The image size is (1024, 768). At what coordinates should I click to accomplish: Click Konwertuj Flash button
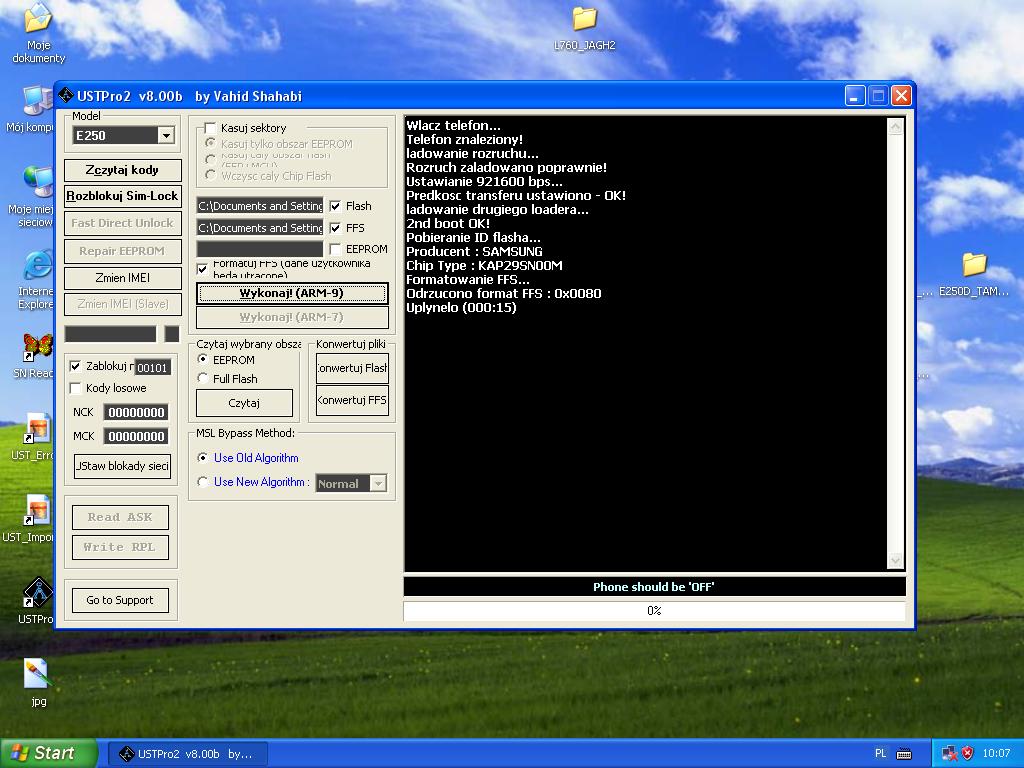click(352, 368)
